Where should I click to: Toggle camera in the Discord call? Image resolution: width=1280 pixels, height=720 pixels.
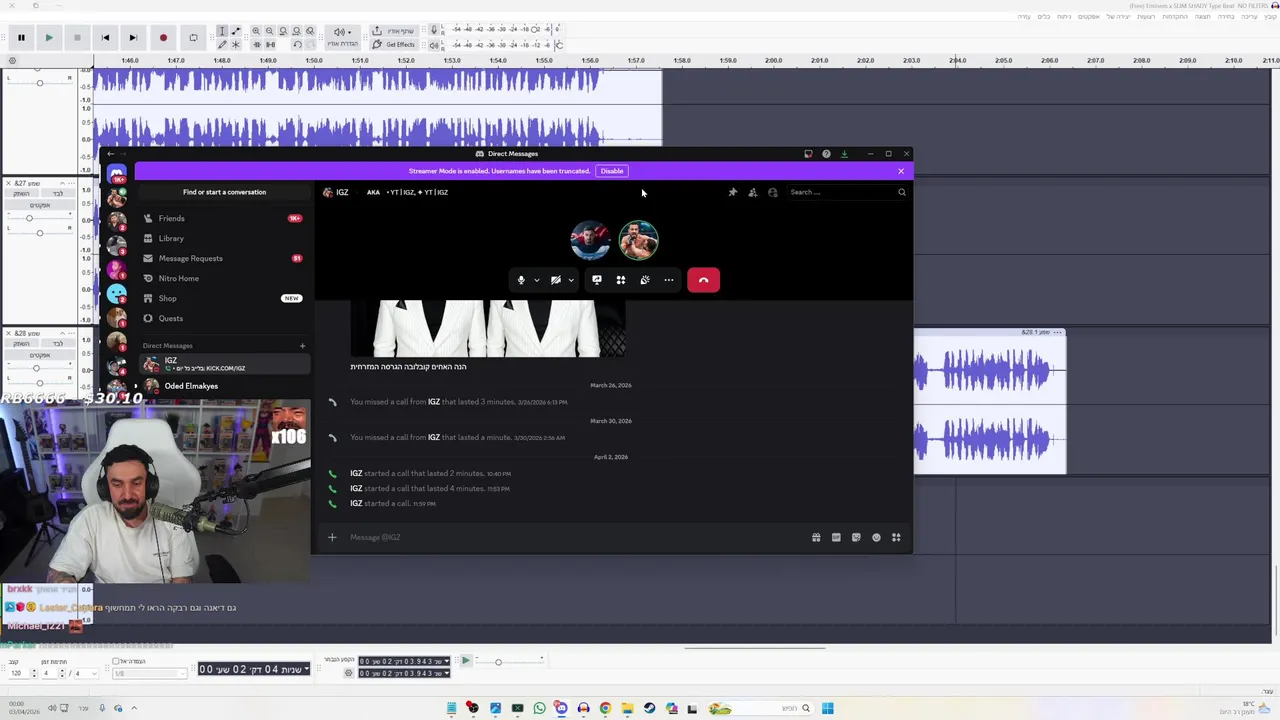(x=556, y=280)
